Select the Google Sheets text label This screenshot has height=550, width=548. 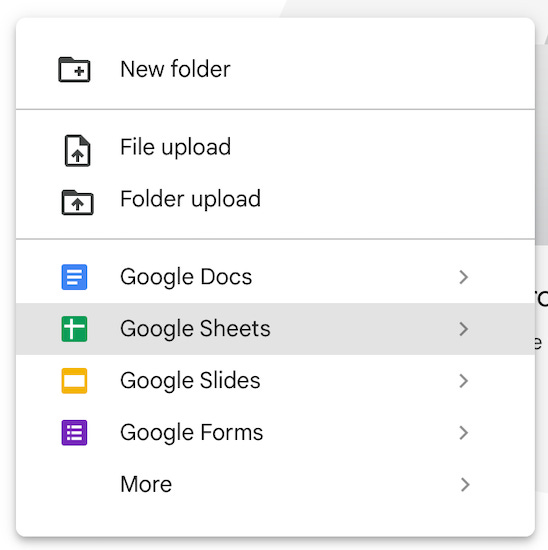[x=195, y=329]
